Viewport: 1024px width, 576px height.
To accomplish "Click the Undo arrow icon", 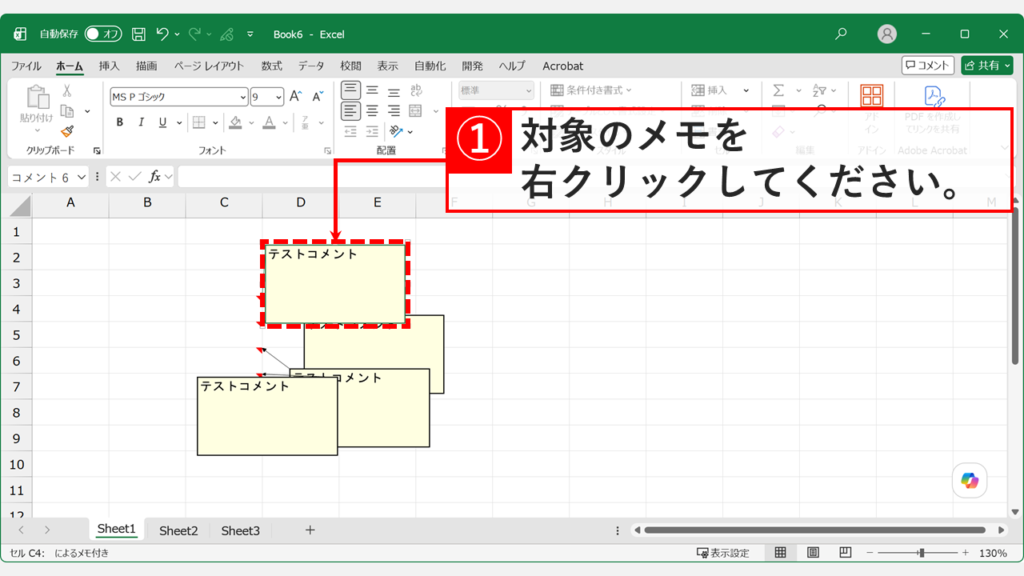I will tap(162, 34).
